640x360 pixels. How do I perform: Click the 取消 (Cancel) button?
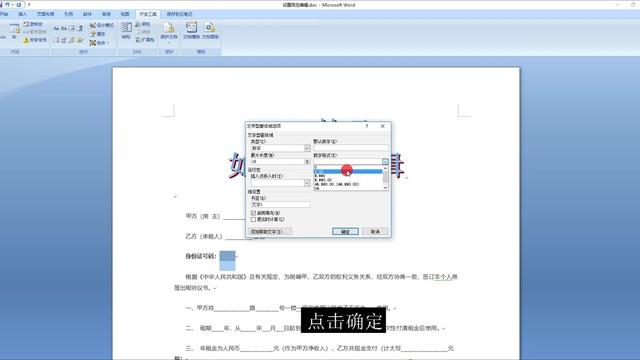point(375,231)
